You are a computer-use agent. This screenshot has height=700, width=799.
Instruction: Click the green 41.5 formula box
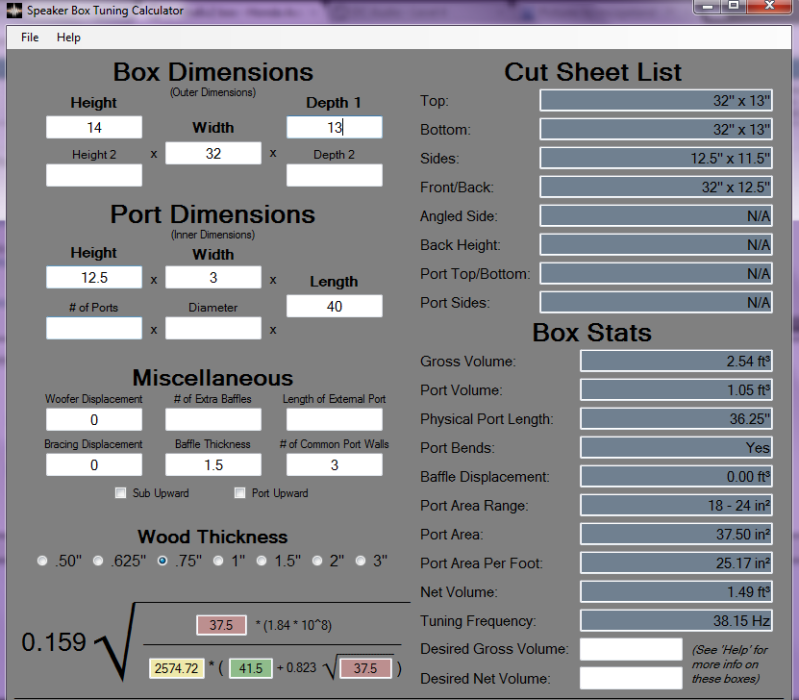tap(251, 668)
